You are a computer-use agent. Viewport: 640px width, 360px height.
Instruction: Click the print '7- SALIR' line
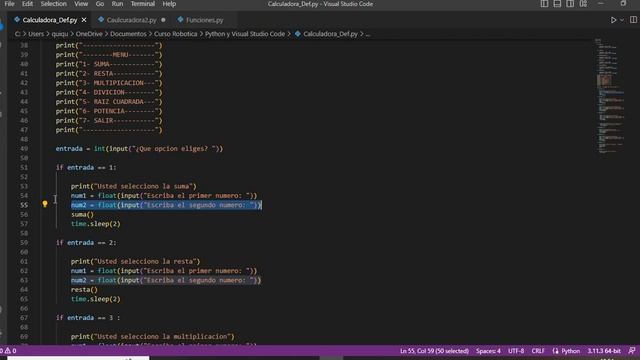coord(109,120)
